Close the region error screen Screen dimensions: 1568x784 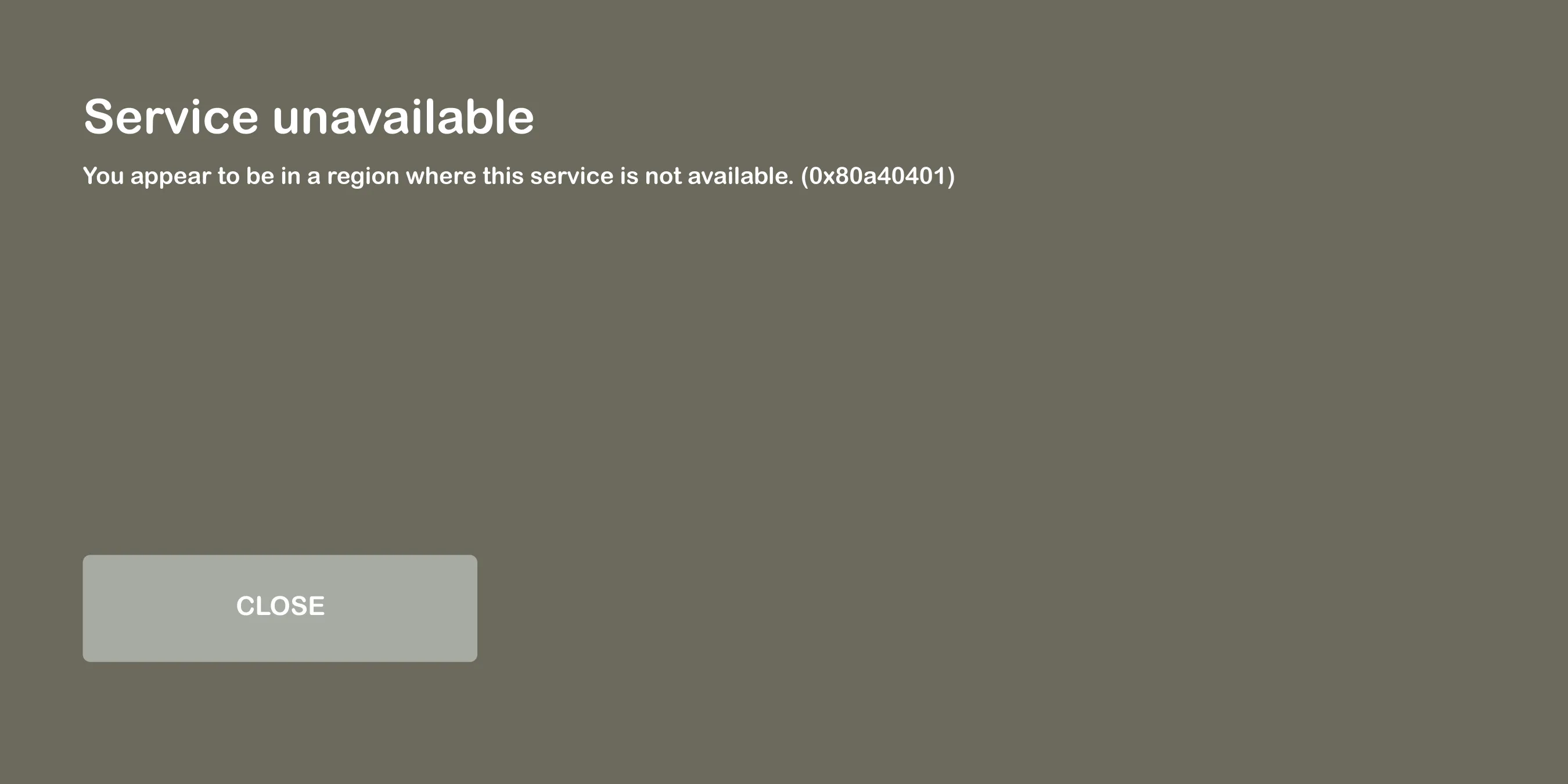(280, 608)
